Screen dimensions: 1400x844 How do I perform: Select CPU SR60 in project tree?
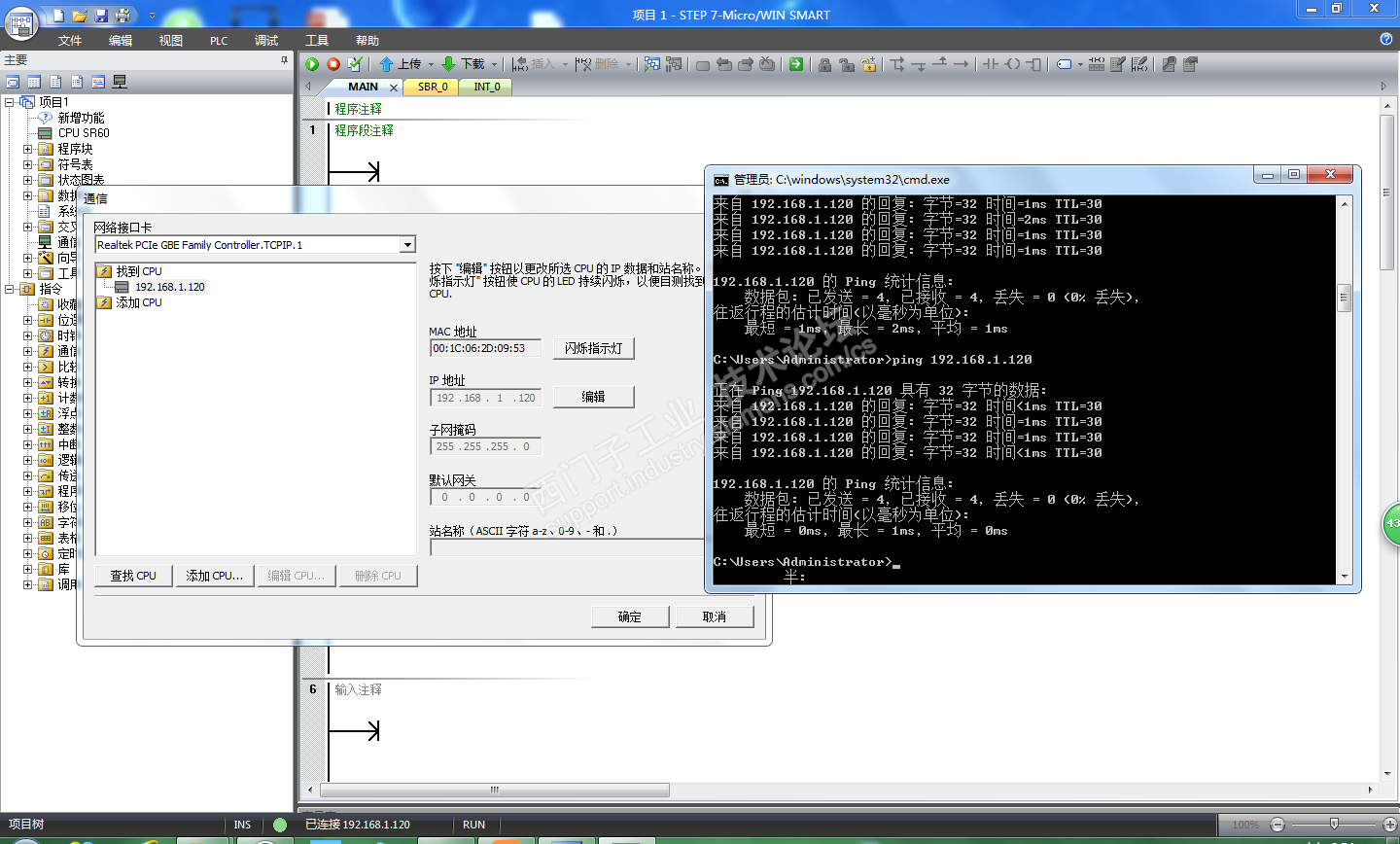point(84,133)
